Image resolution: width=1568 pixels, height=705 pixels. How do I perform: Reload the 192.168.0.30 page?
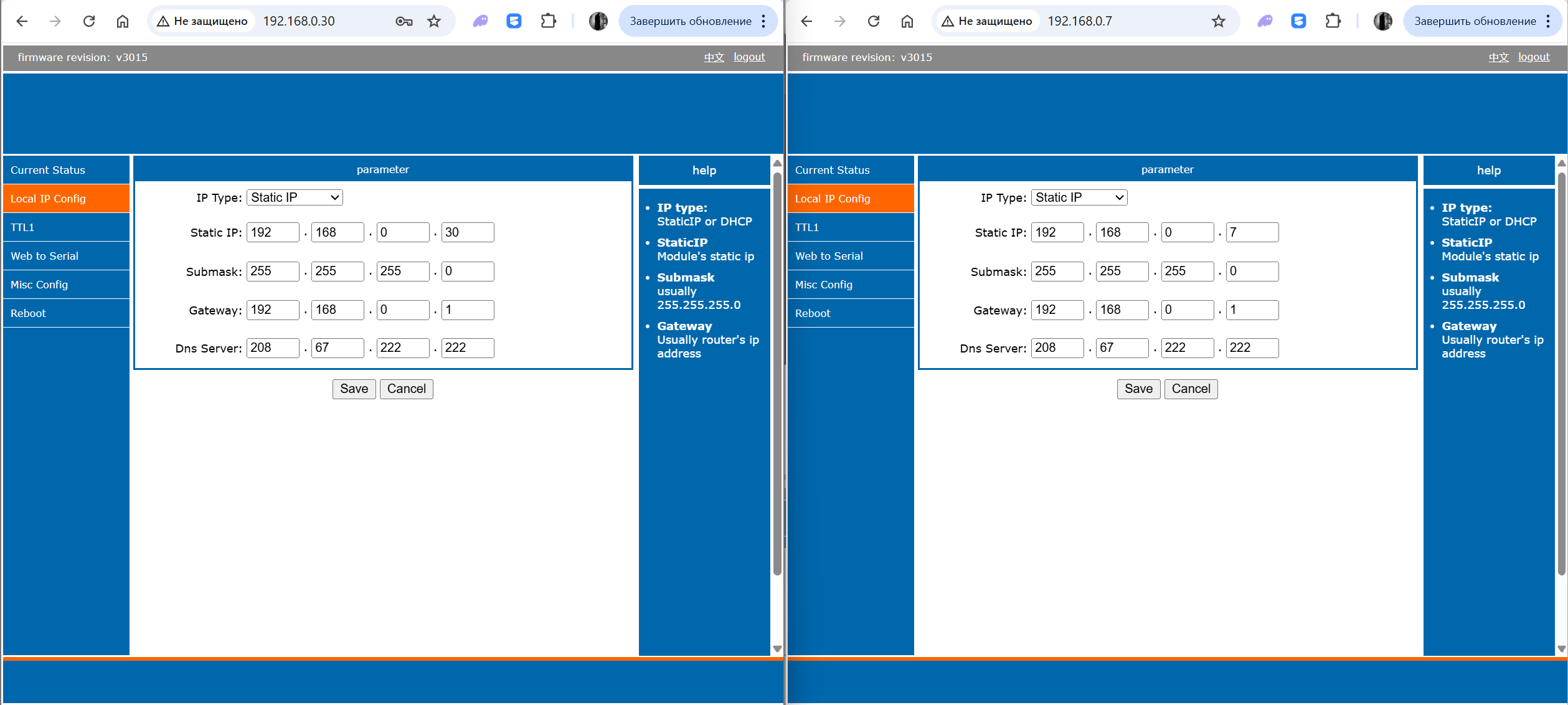click(x=89, y=21)
